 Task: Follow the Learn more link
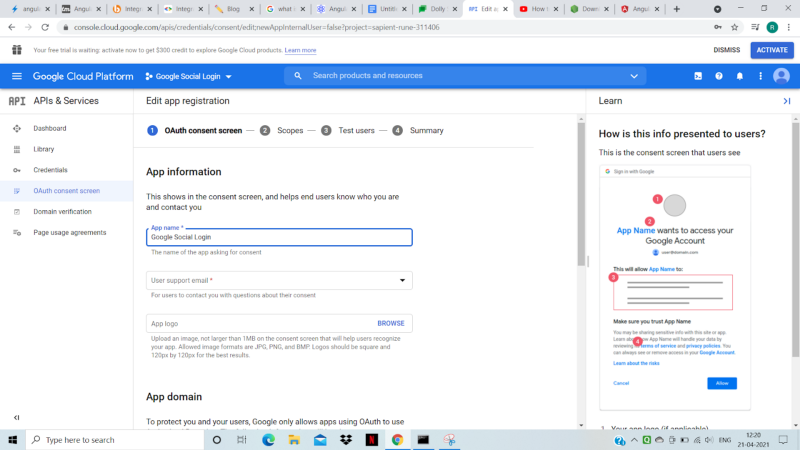pyautogui.click(x=301, y=50)
